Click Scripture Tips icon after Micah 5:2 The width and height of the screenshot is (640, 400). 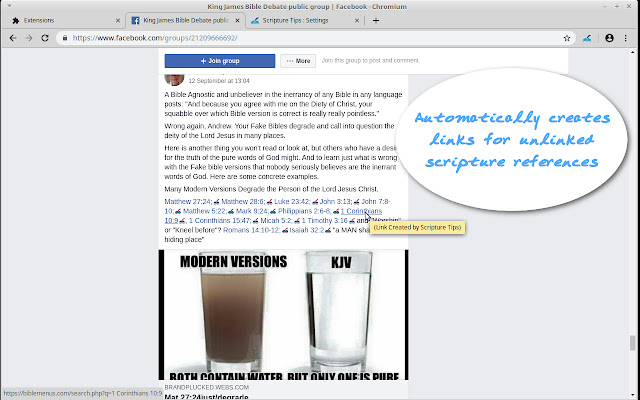tap(297, 221)
